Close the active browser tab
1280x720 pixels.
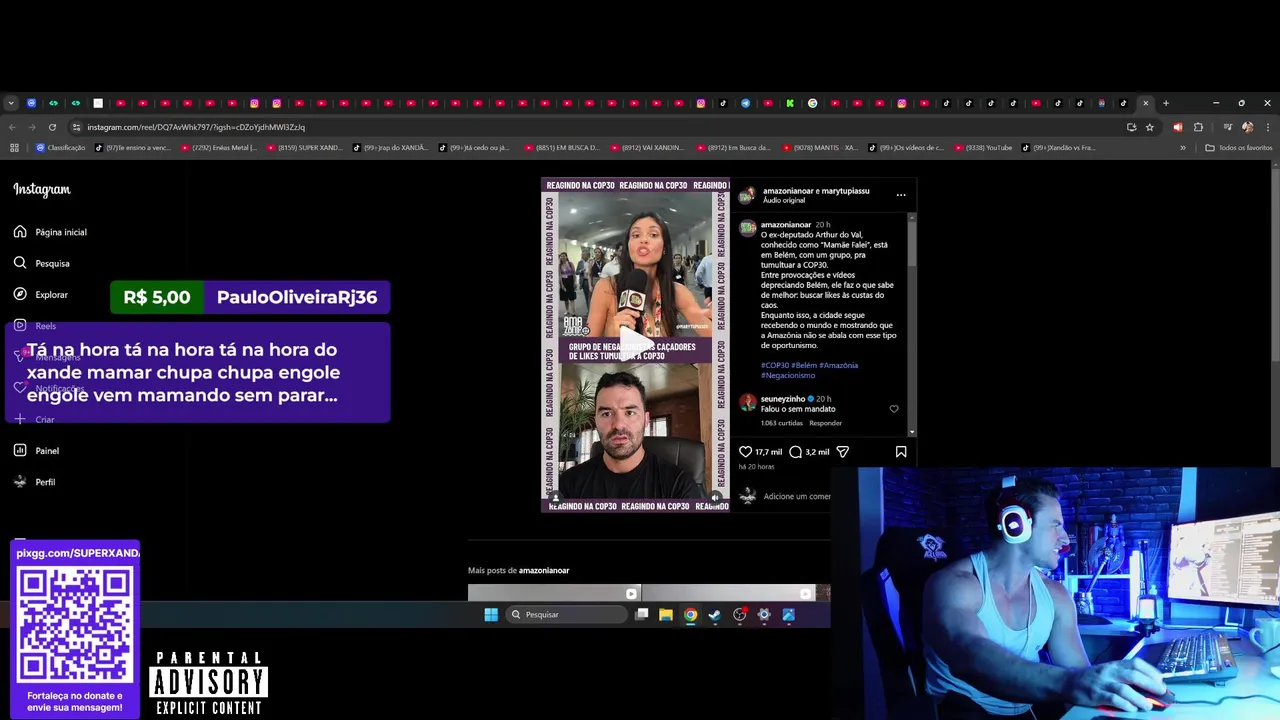click(x=1146, y=103)
